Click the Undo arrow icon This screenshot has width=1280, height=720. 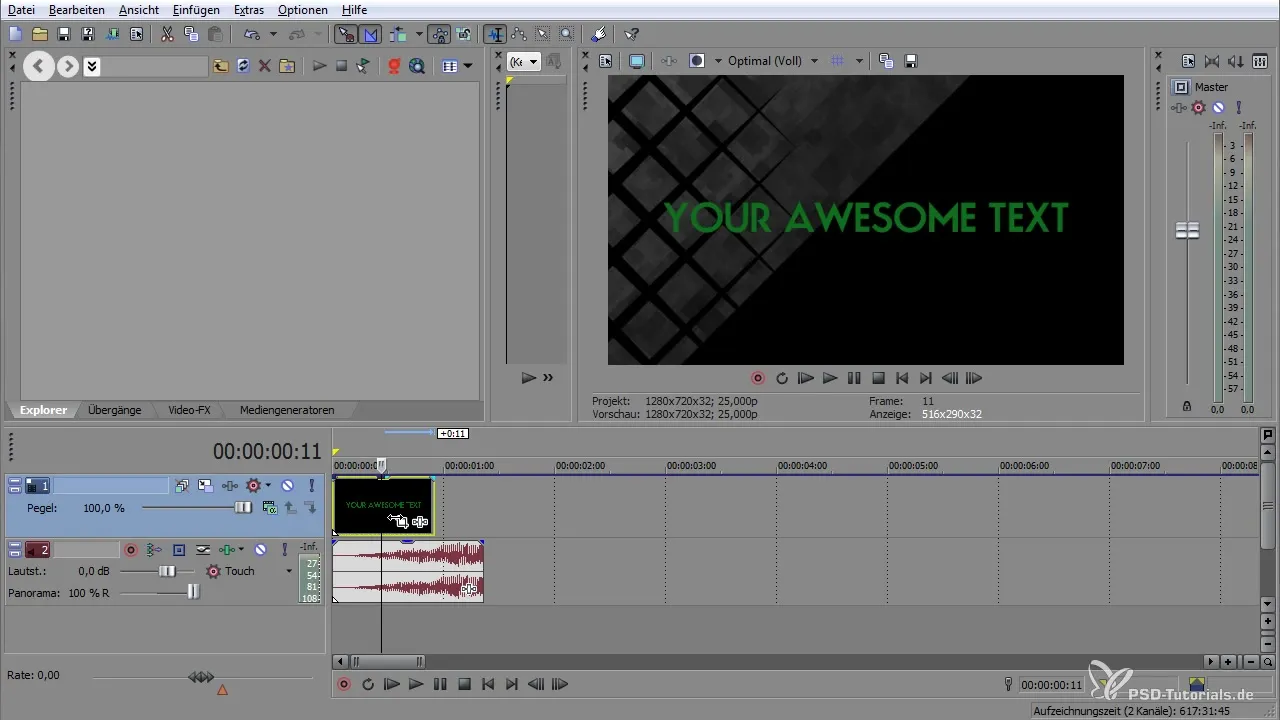tap(251, 34)
